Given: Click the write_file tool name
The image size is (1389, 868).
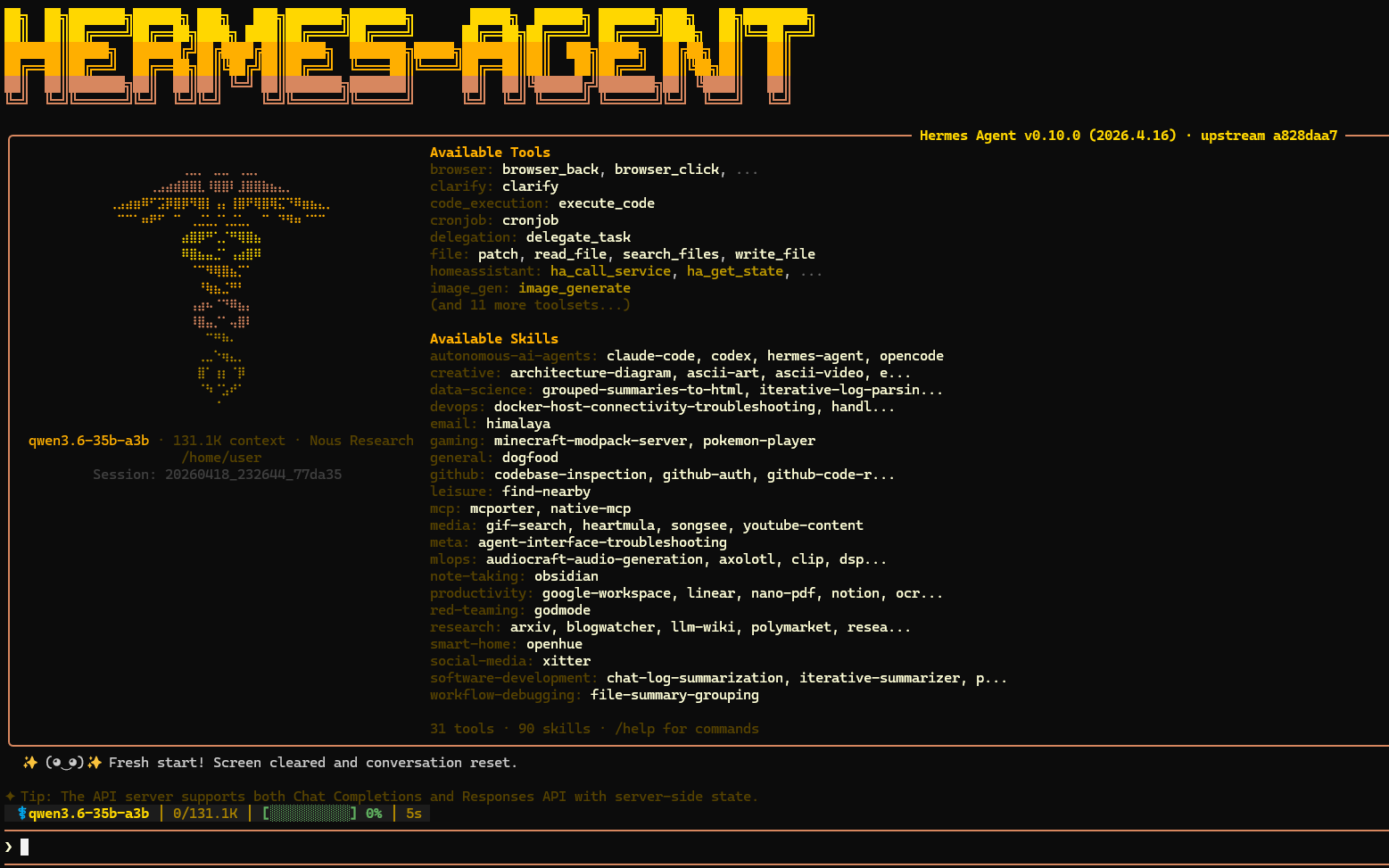Looking at the screenshot, I should click(775, 254).
